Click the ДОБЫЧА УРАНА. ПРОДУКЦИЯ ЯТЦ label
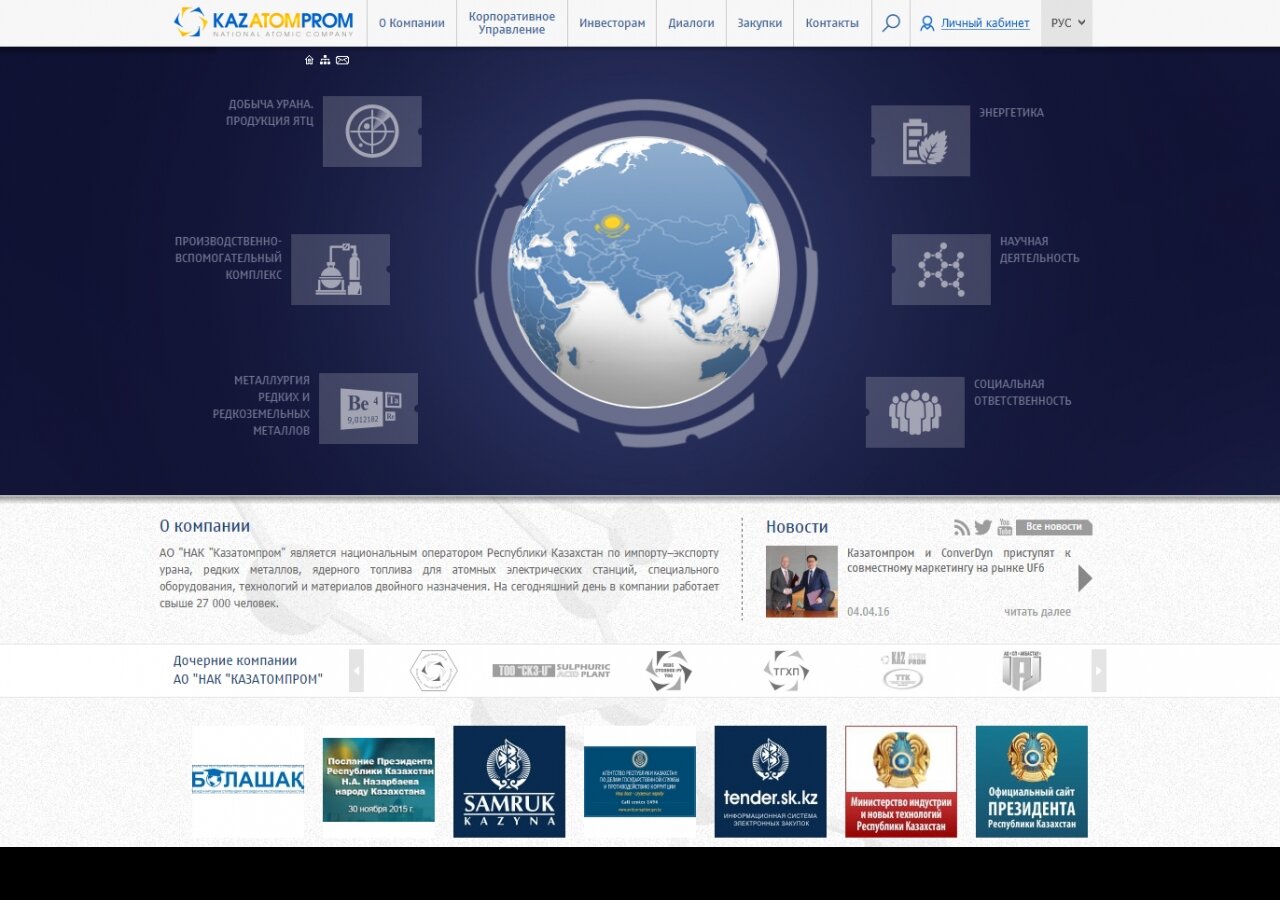The image size is (1280, 900). [x=270, y=112]
